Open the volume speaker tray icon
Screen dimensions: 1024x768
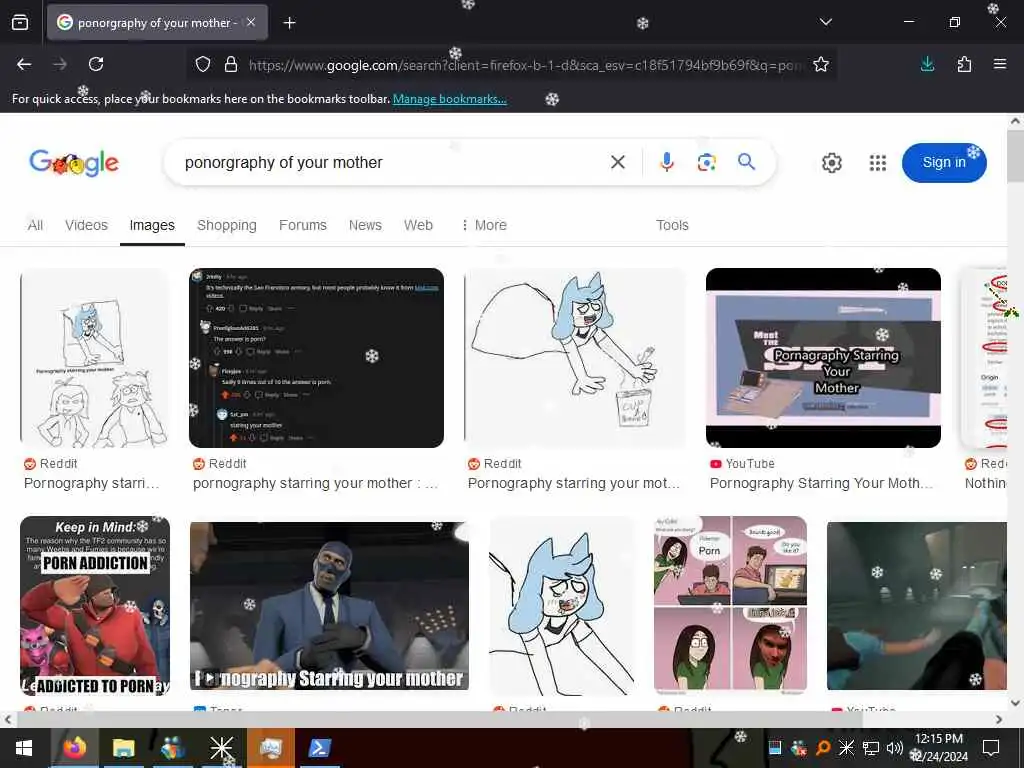click(x=894, y=748)
